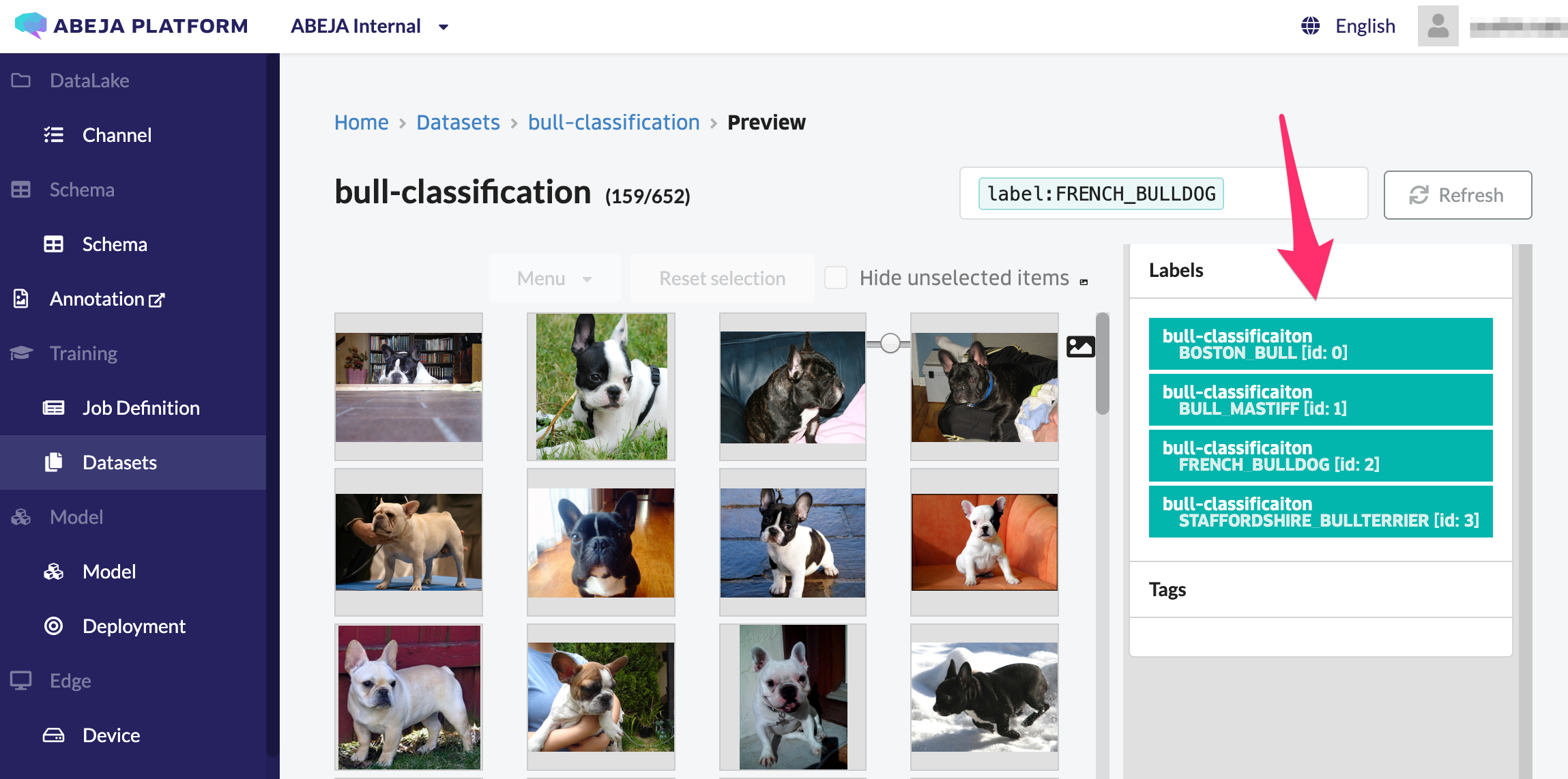Click the large image size icon
1568x779 pixels.
point(1081,347)
